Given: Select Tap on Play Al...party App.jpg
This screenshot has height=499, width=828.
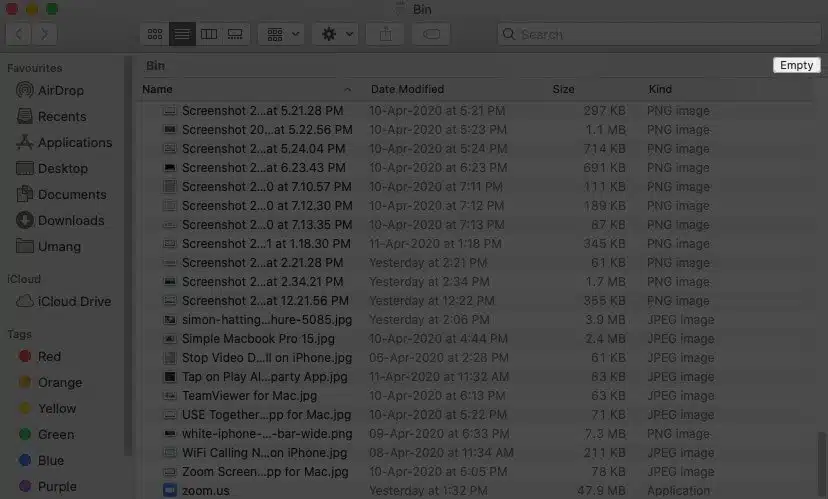Looking at the screenshot, I should [x=265, y=377].
